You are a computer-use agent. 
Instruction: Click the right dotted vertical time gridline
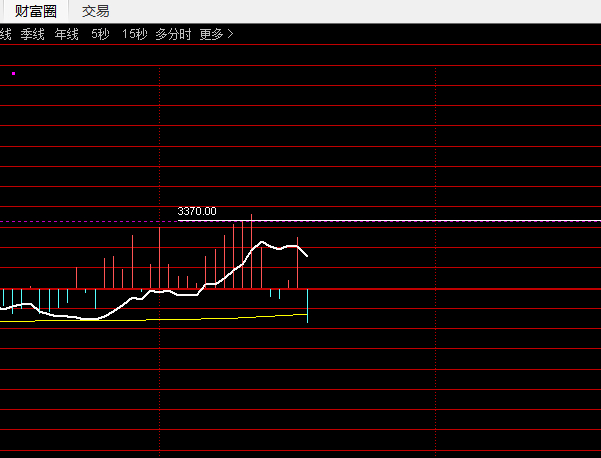pos(435,261)
